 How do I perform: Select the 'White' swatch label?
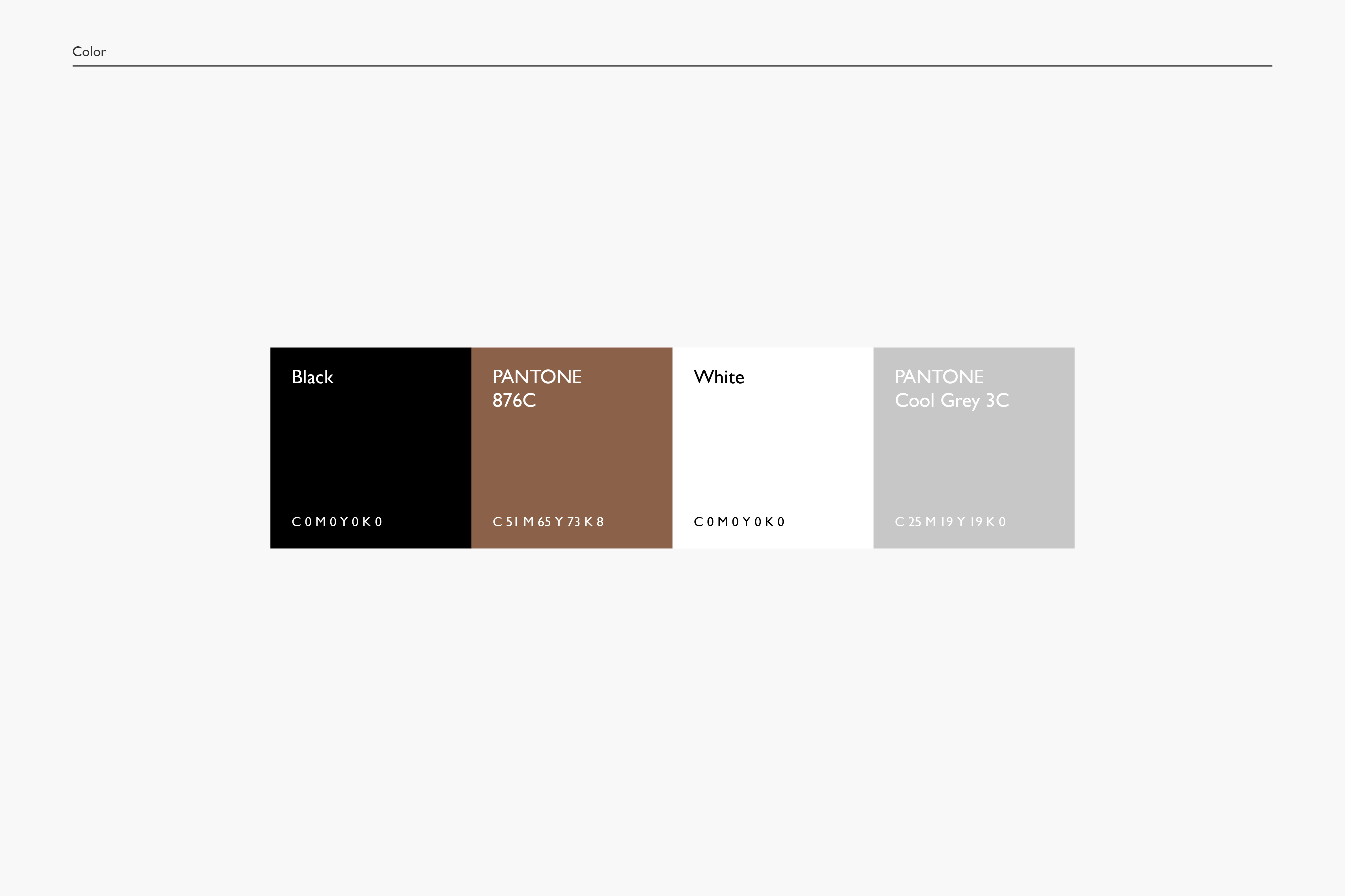(719, 377)
